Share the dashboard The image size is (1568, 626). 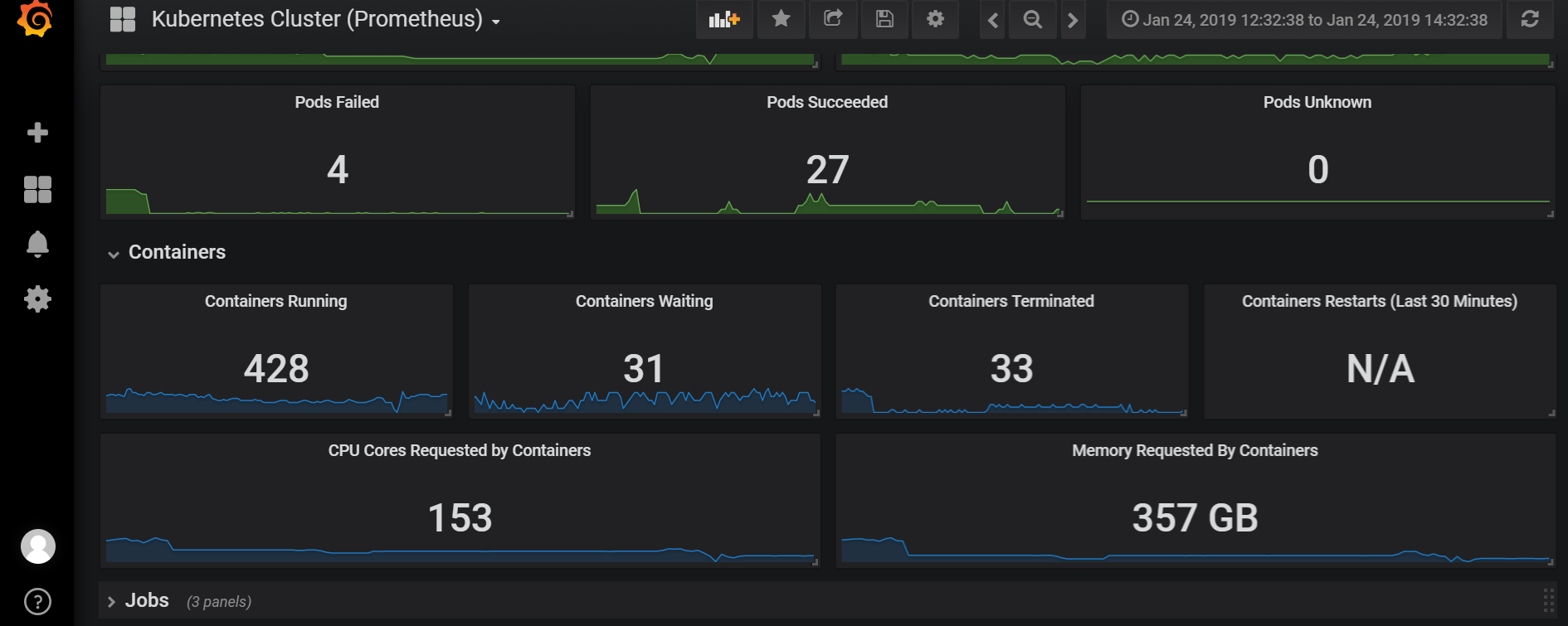click(833, 19)
